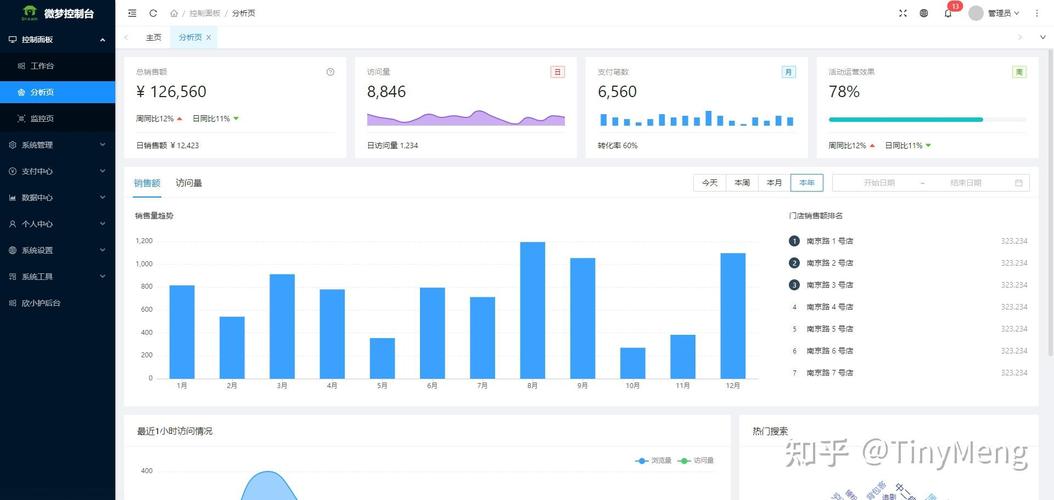Close the 分析页 tab

(x=209, y=37)
